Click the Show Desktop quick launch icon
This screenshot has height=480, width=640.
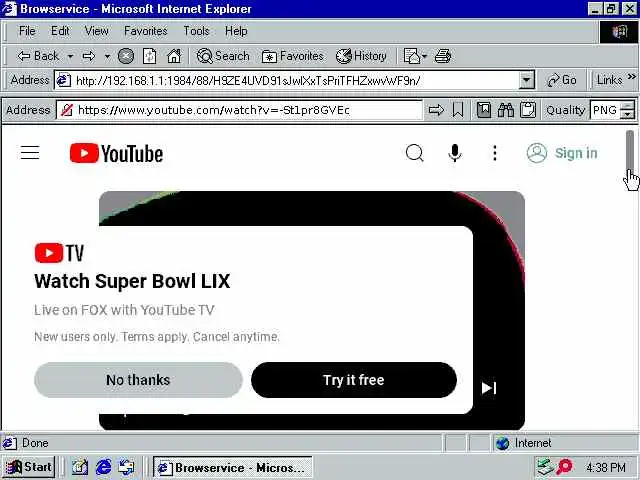pyautogui.click(x=80, y=467)
